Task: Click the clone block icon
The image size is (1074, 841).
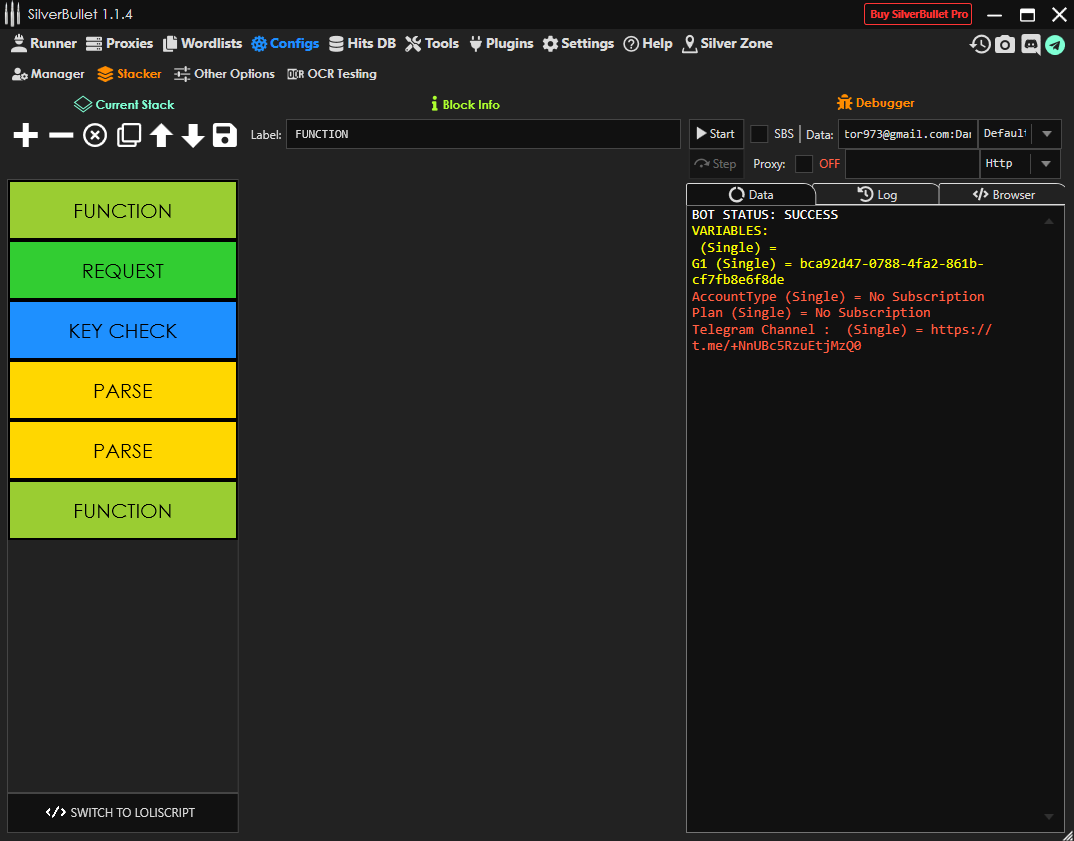Action: (129, 135)
